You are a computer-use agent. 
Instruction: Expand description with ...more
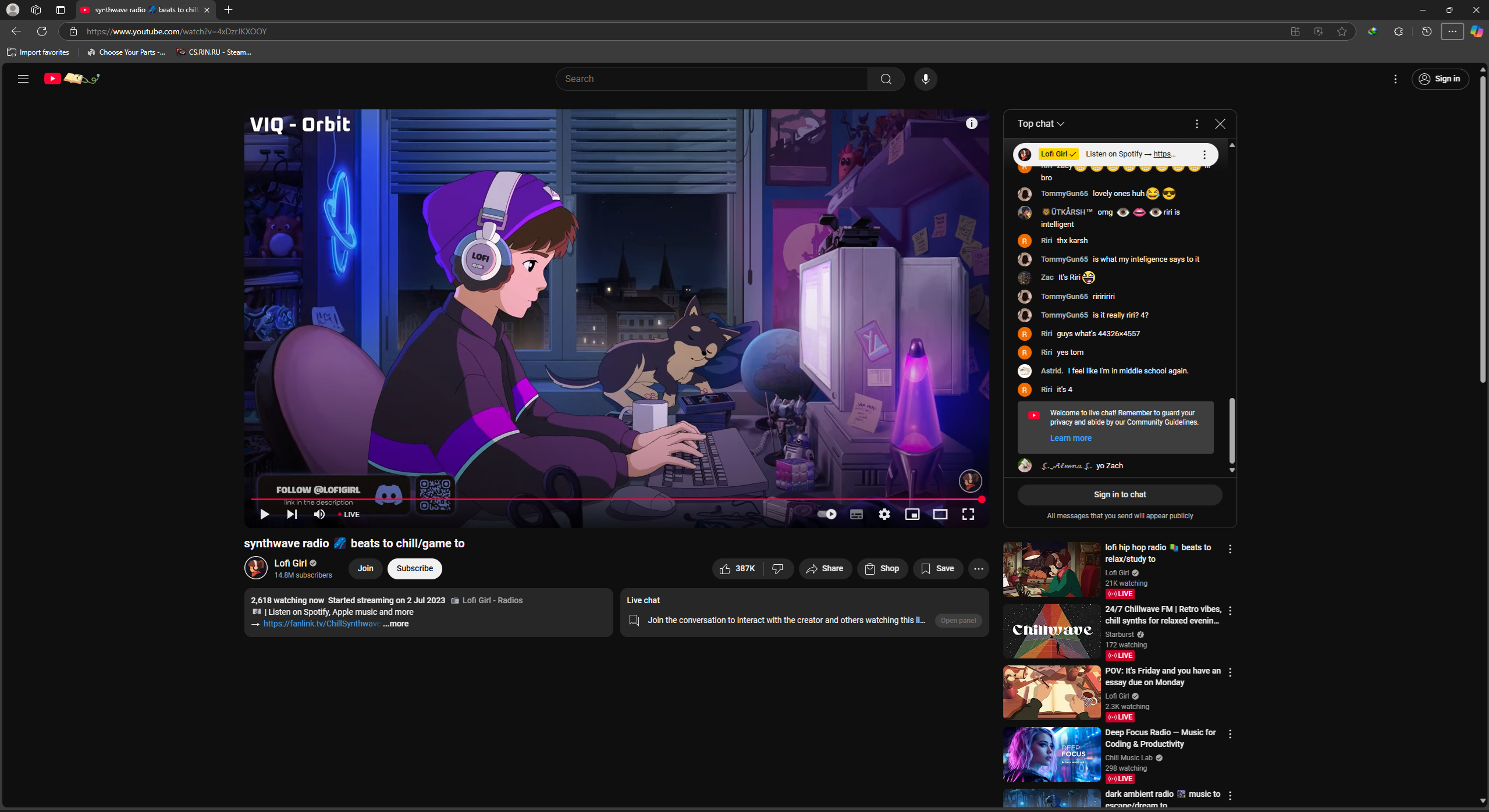click(396, 624)
